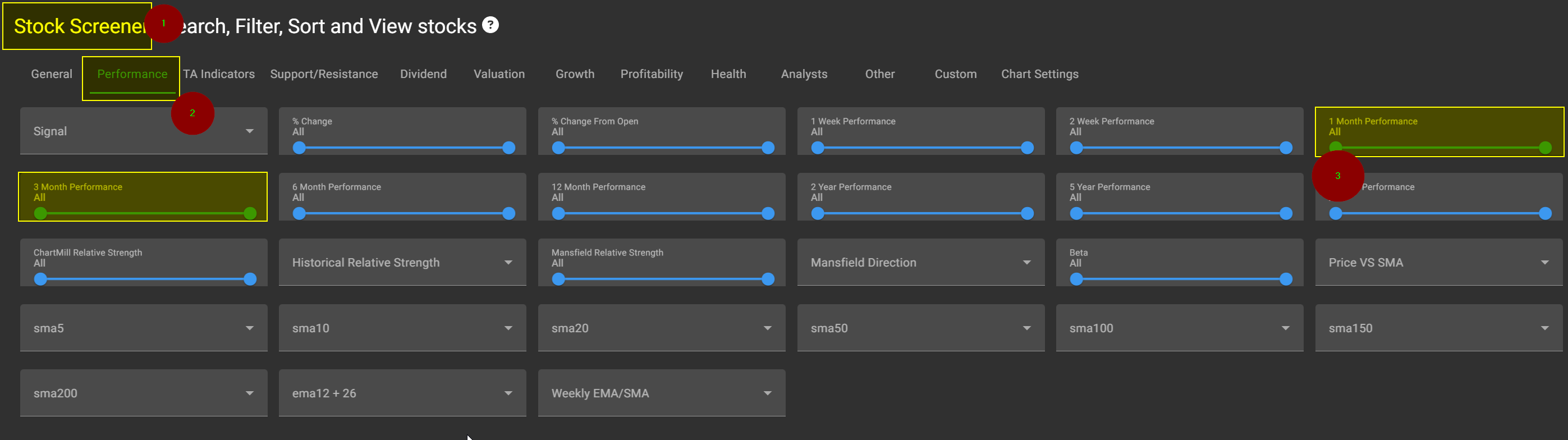
Task: Expand the Historical Relative Strength dropdown
Action: (402, 262)
